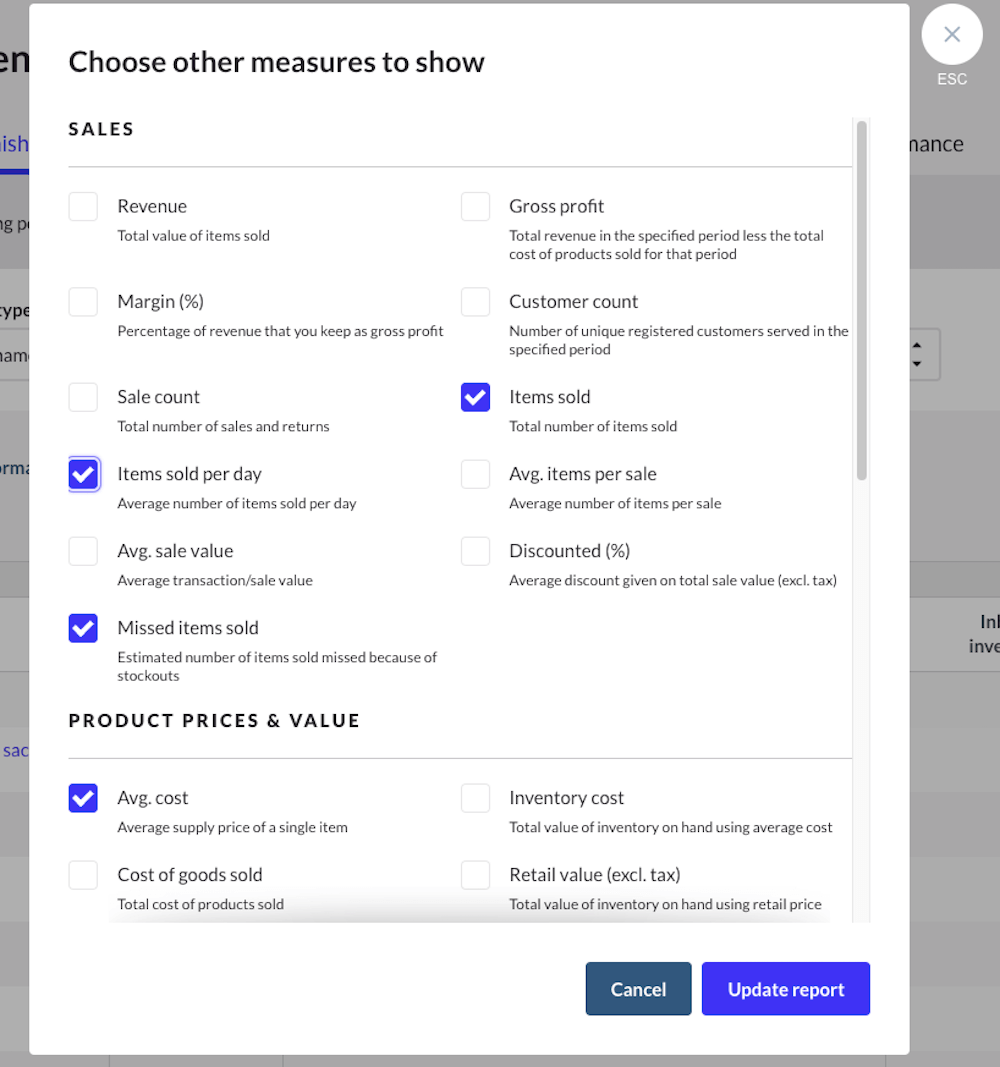This screenshot has height=1067, width=1000.
Task: Uncheck the Items sold measure
Action: tap(475, 397)
